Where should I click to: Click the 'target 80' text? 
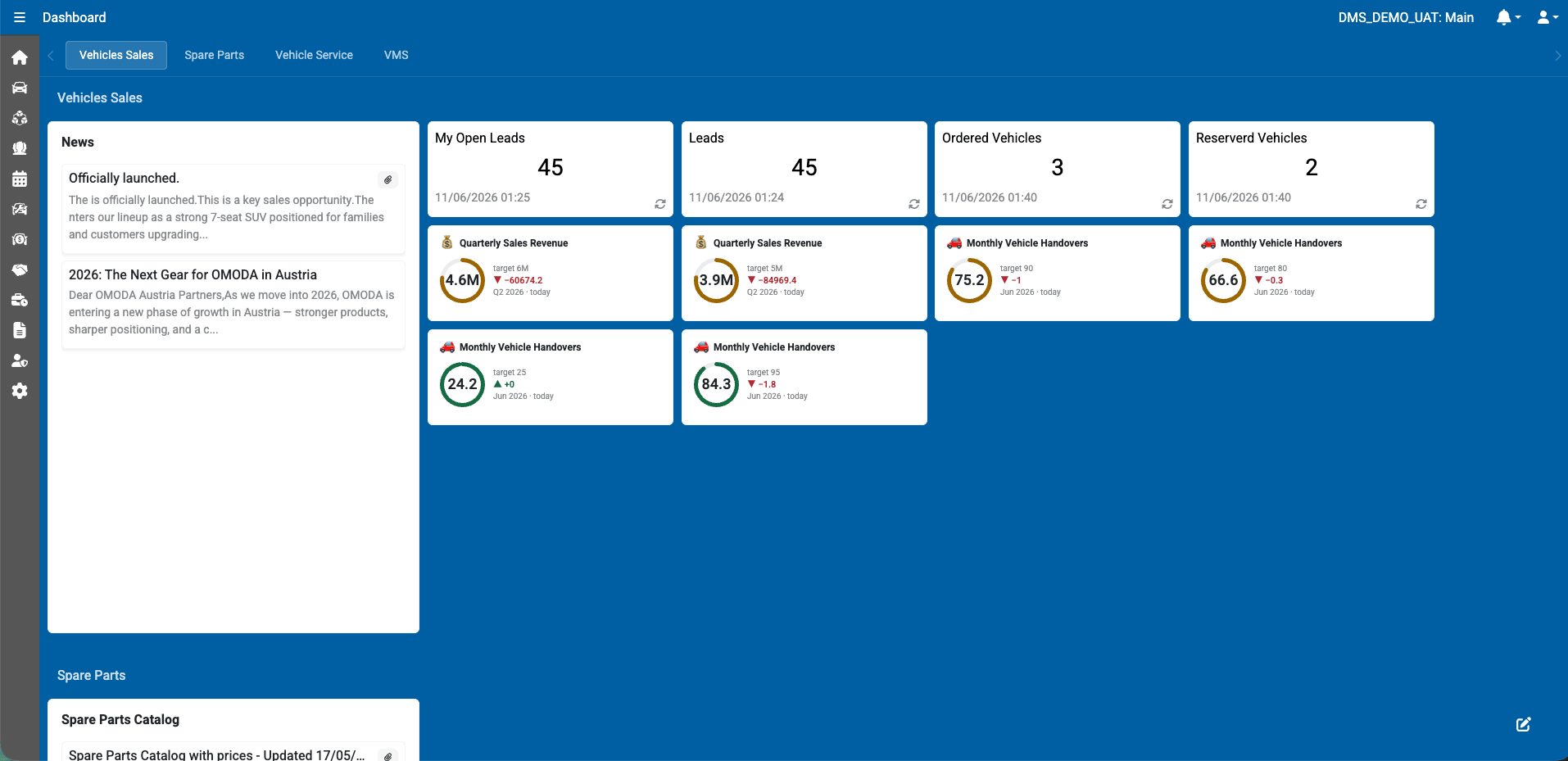tap(1271, 269)
